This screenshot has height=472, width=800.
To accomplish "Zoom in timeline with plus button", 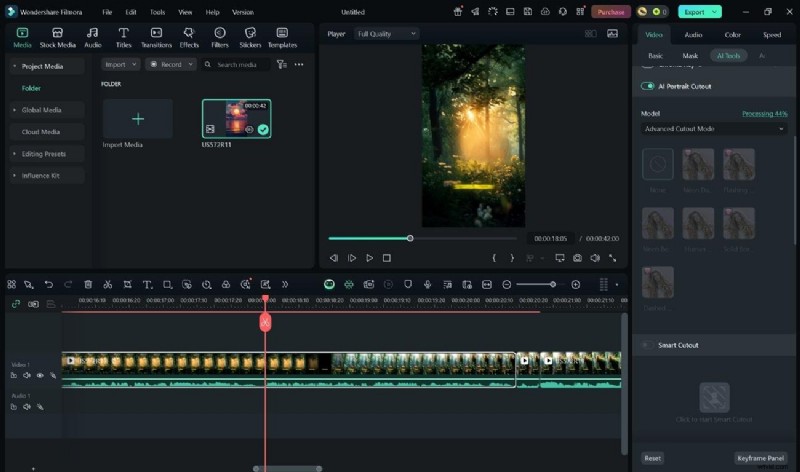I will pos(576,284).
